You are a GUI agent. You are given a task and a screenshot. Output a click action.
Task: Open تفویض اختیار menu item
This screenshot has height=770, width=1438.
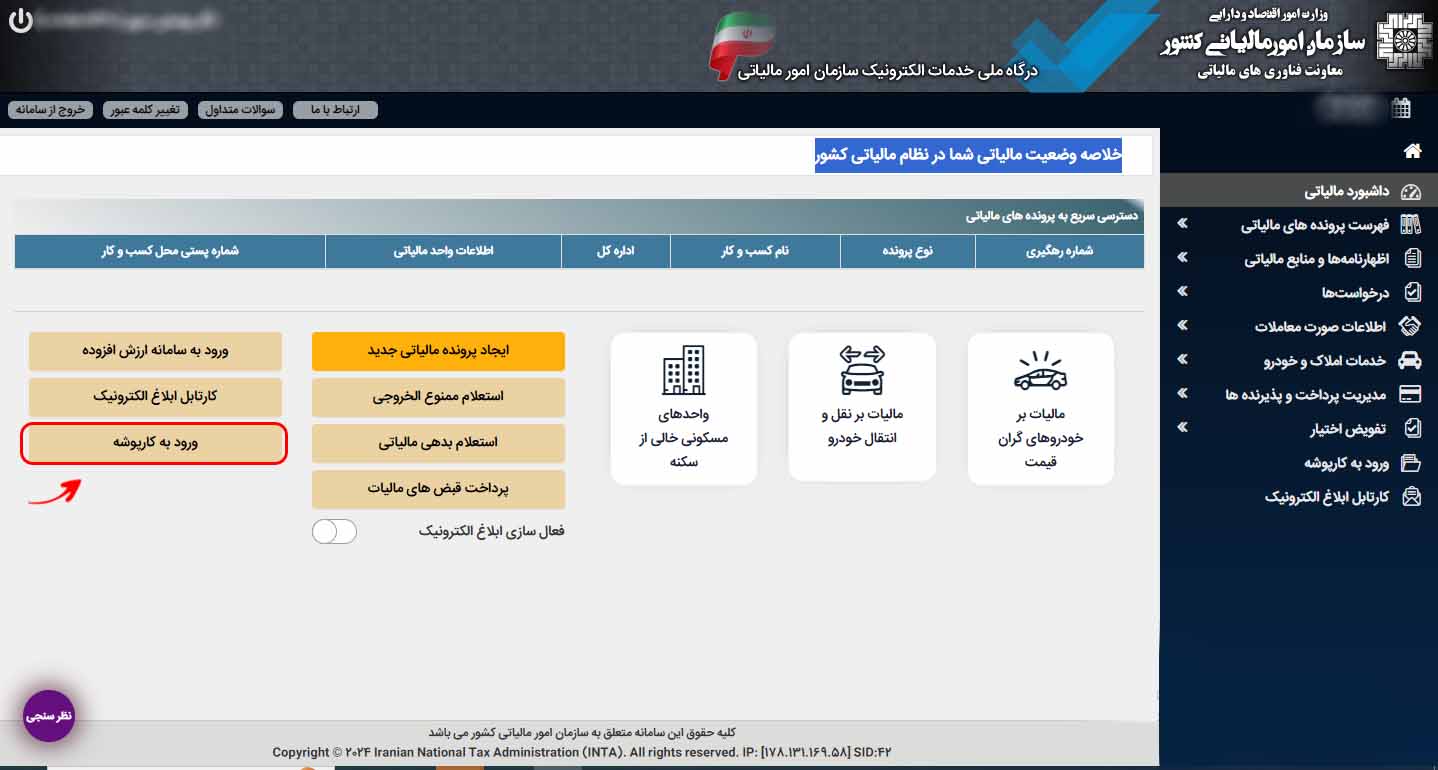1348,429
